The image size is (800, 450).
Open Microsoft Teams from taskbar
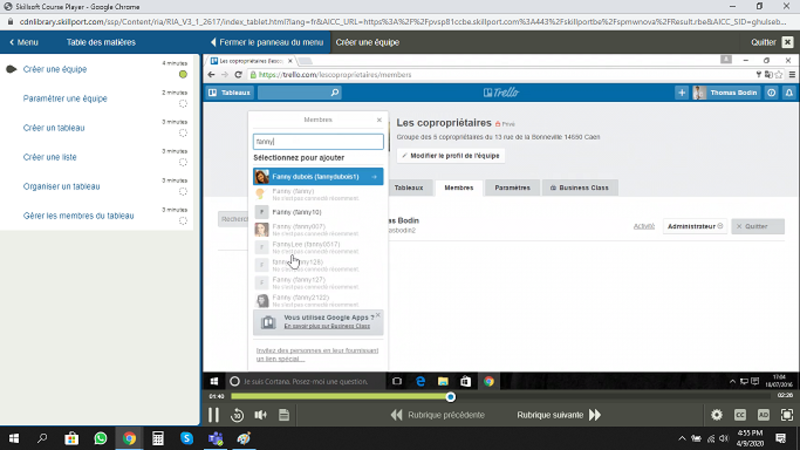pyautogui.click(x=215, y=438)
